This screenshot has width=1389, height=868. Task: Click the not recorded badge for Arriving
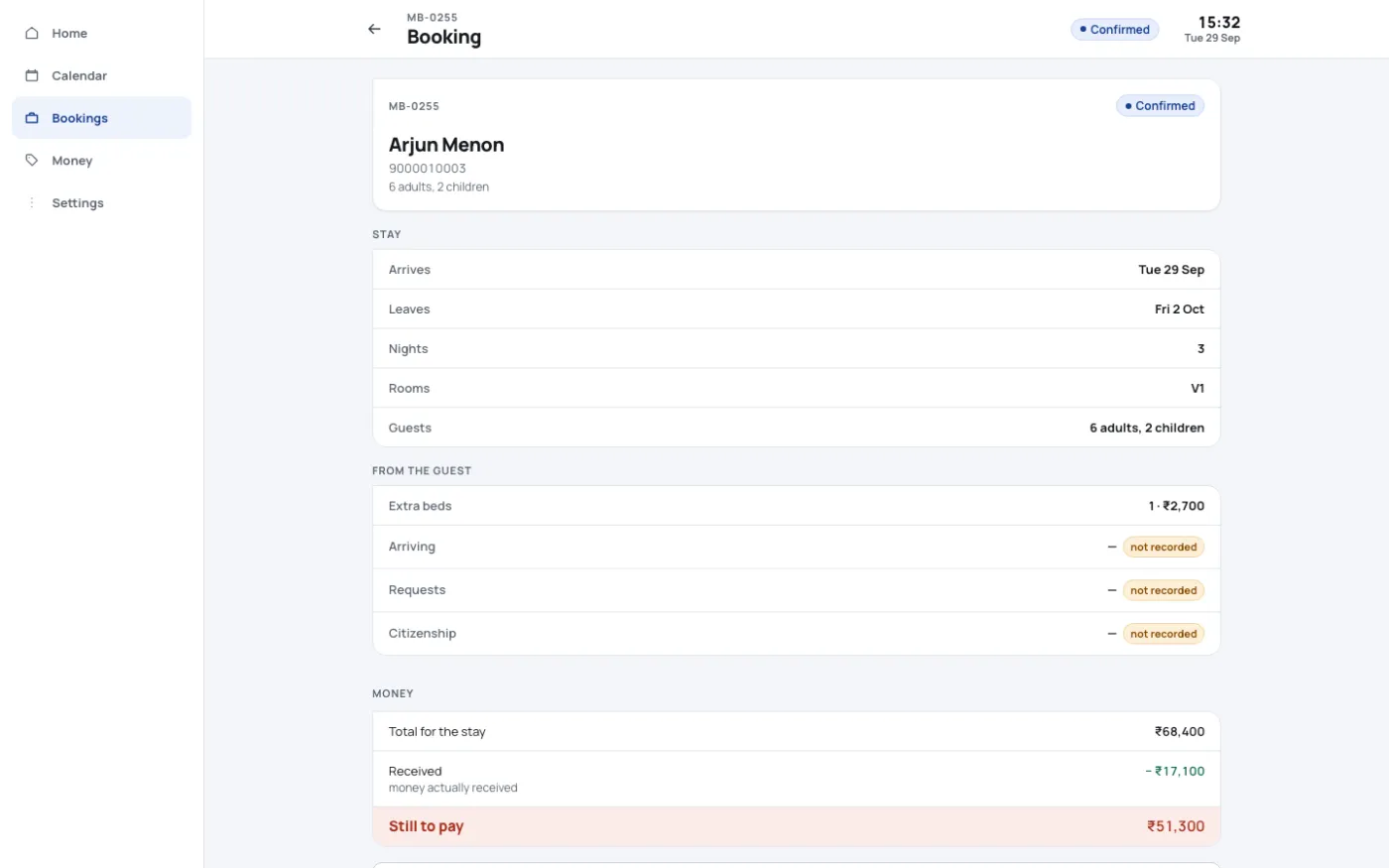1164,547
